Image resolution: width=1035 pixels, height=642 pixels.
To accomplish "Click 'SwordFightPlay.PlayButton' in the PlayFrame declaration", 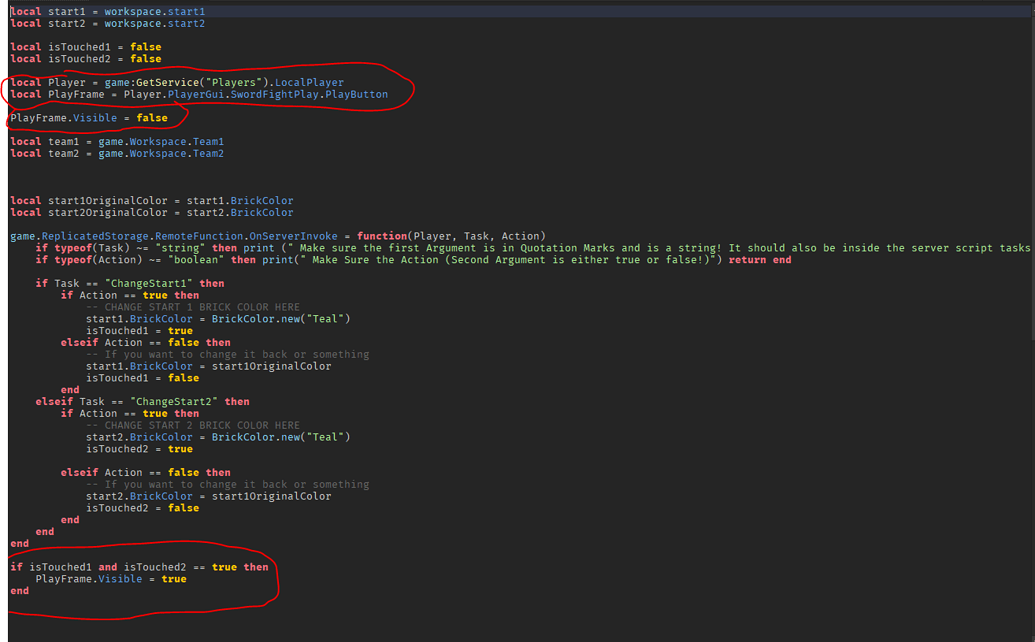I will [309, 94].
